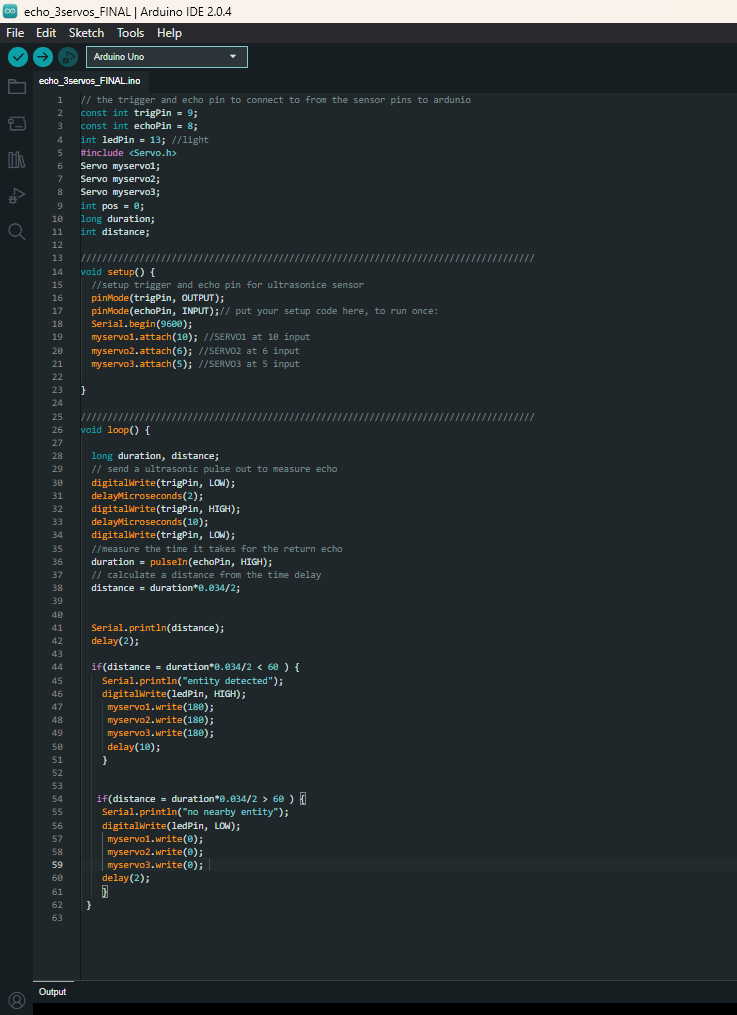Click line number 44 in the gutter
This screenshot has height=1015, width=737.
(58, 667)
